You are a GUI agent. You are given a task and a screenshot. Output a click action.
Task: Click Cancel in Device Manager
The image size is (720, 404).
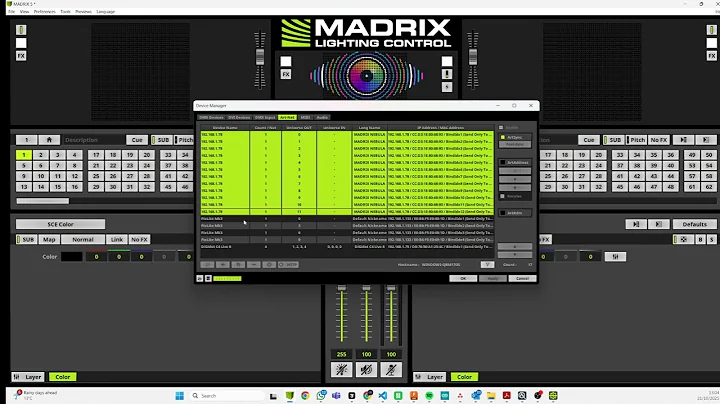point(522,278)
